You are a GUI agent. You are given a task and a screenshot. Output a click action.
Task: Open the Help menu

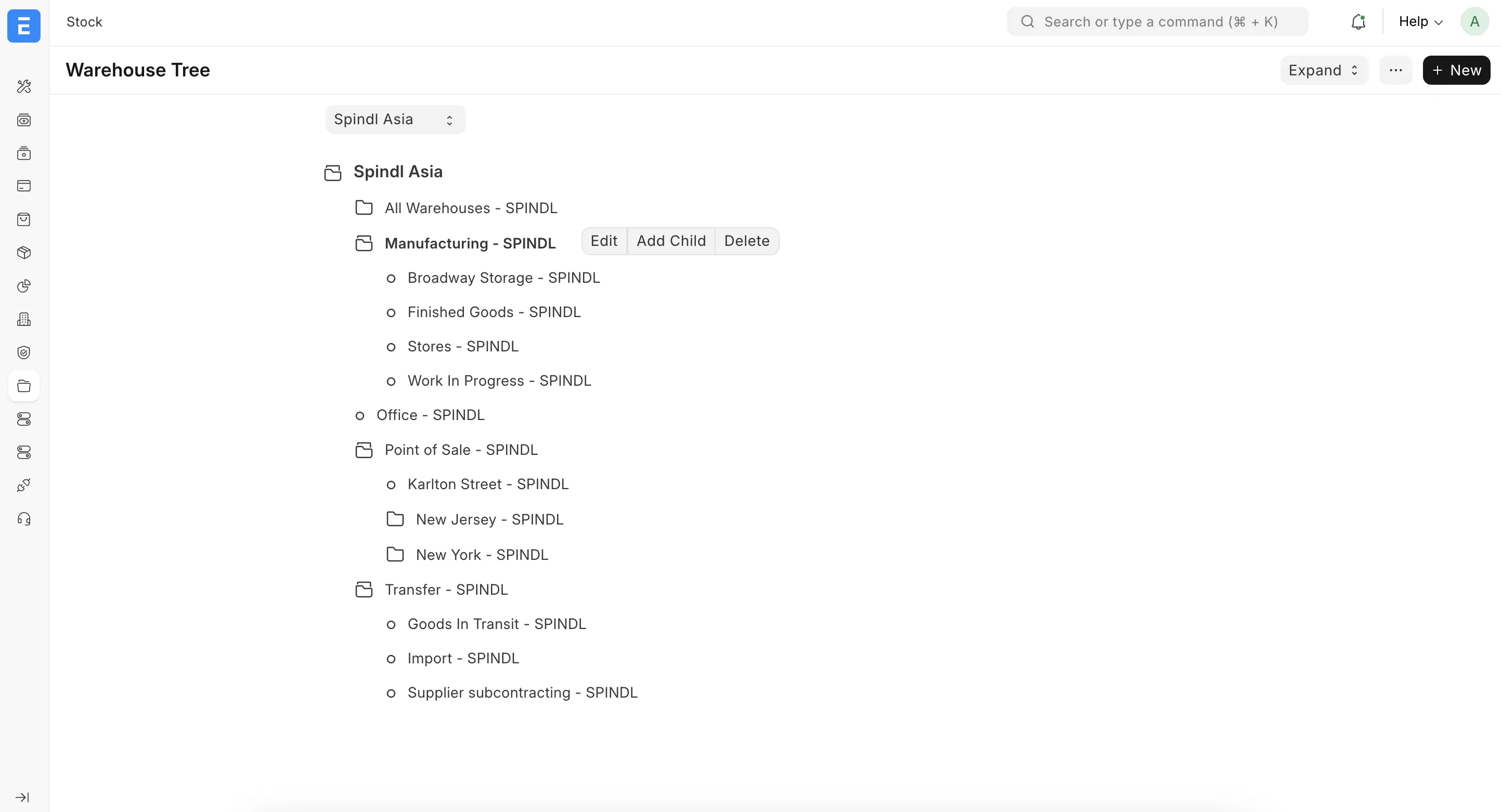pos(1420,22)
